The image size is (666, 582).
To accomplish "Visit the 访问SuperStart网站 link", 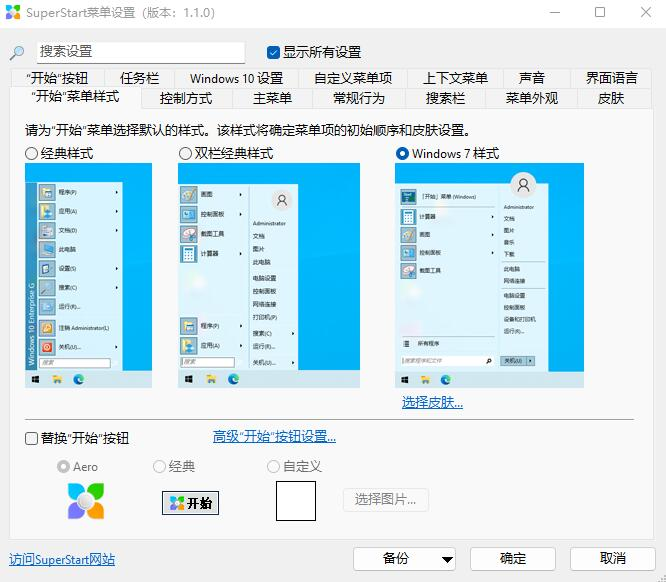I will coord(62,559).
